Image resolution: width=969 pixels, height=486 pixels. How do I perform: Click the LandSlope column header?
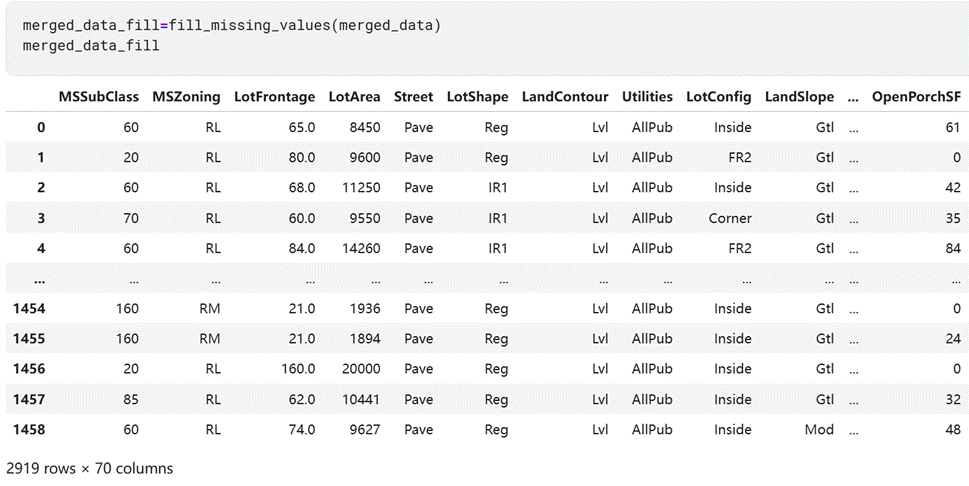[799, 97]
